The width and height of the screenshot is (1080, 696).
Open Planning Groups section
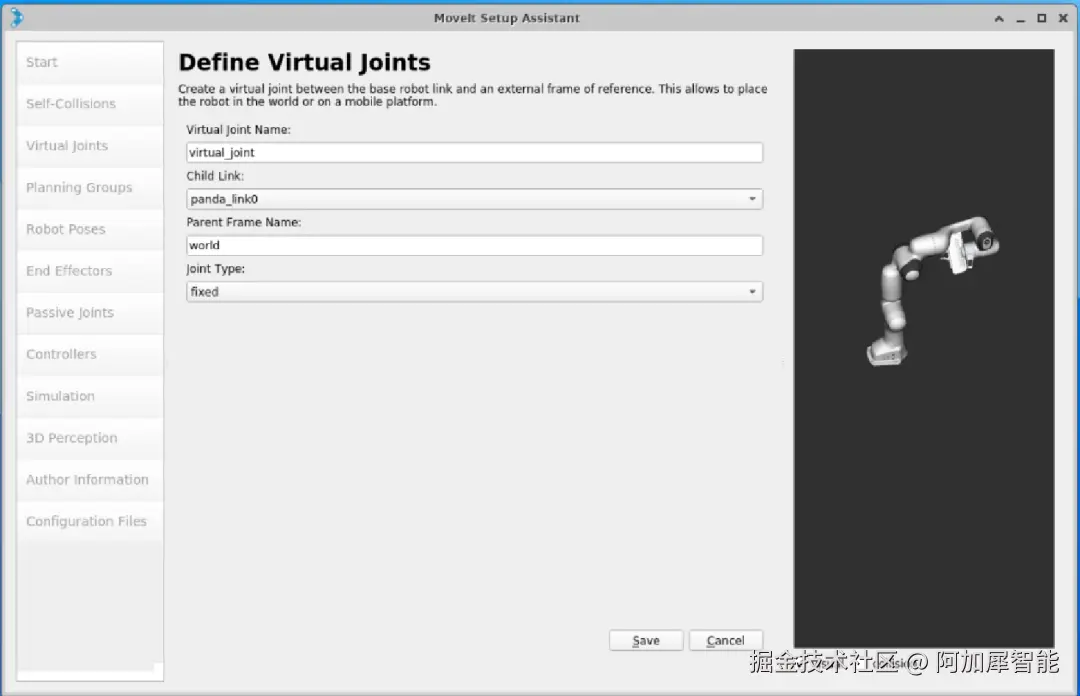tap(90, 187)
